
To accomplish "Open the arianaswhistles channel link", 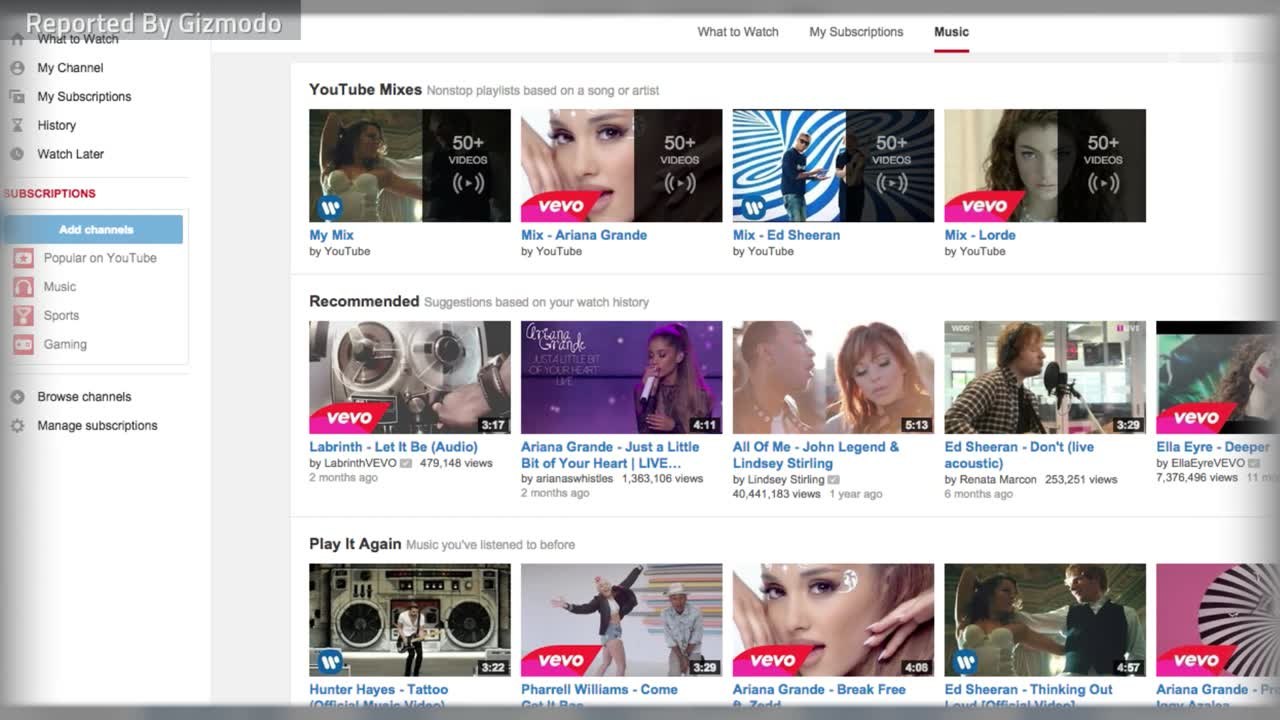I will [x=576, y=479].
